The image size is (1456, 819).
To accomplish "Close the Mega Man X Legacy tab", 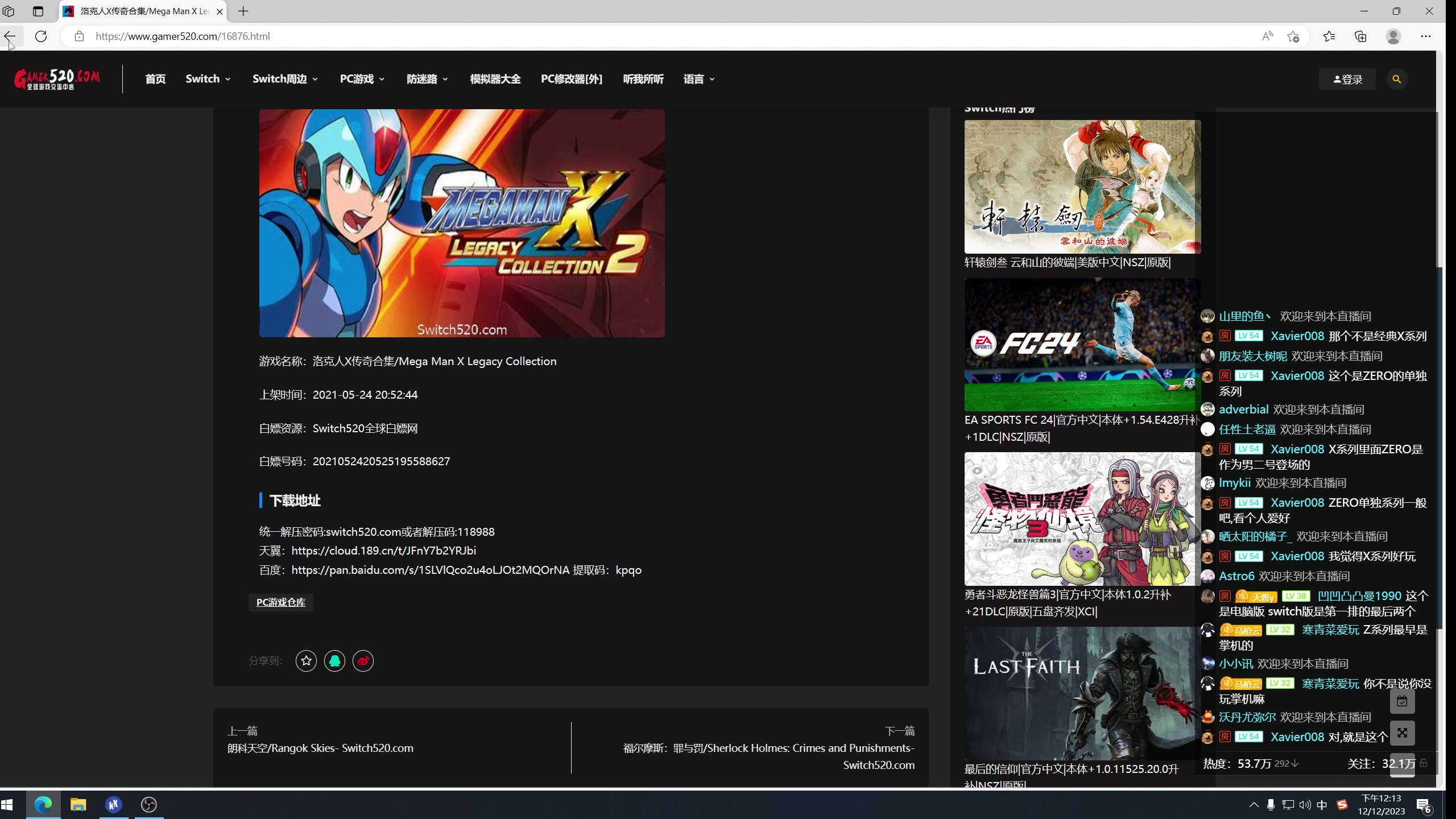I will tap(220, 11).
